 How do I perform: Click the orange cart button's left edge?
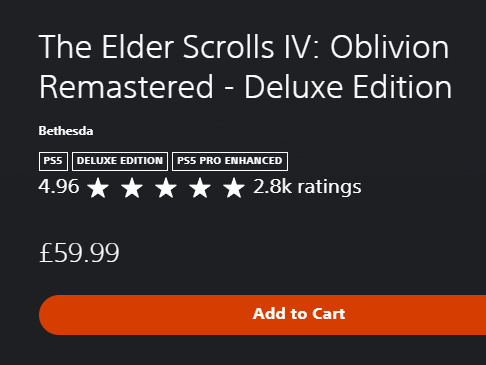[x=47, y=315]
